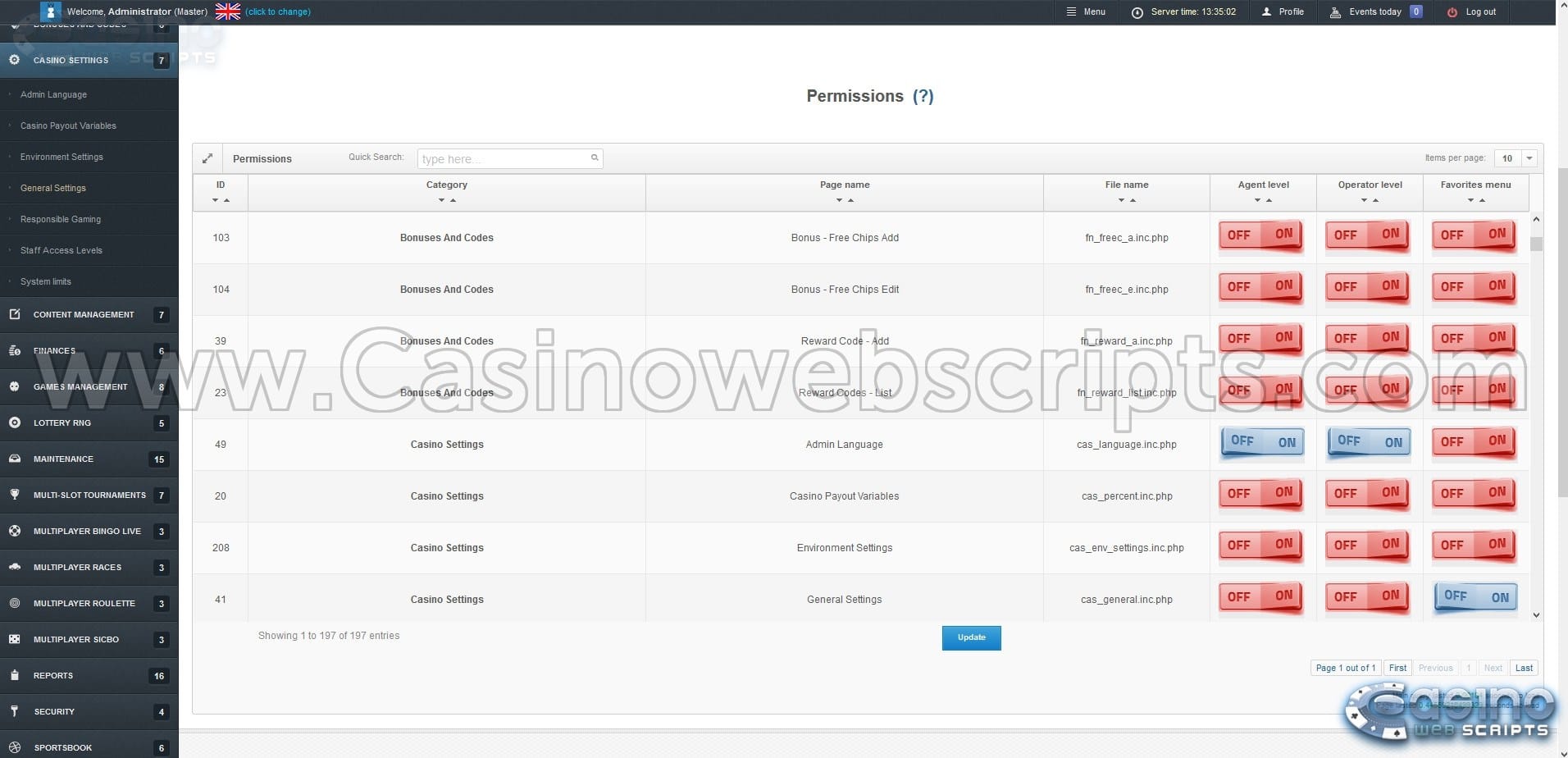
Task: Click the 'click to change' language link
Action: click(x=278, y=11)
